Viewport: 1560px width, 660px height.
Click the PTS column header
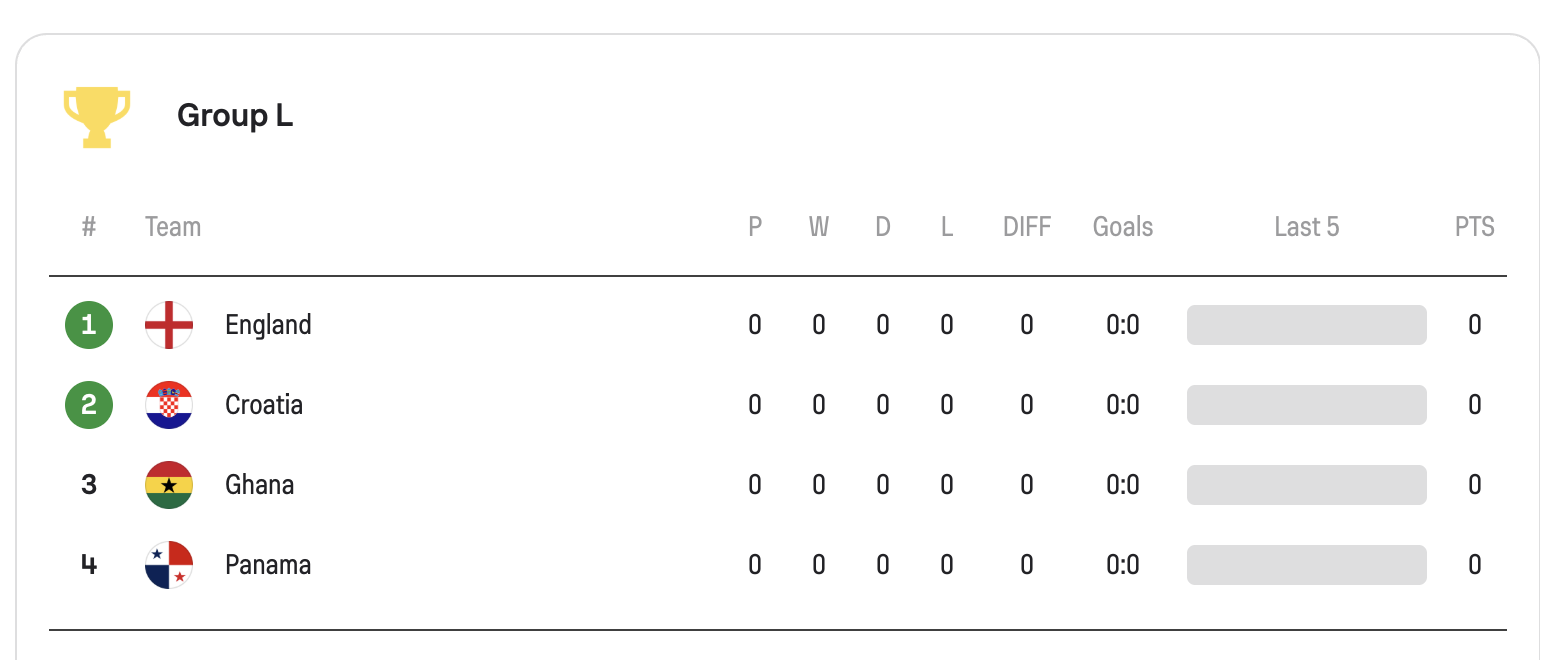tap(1474, 227)
